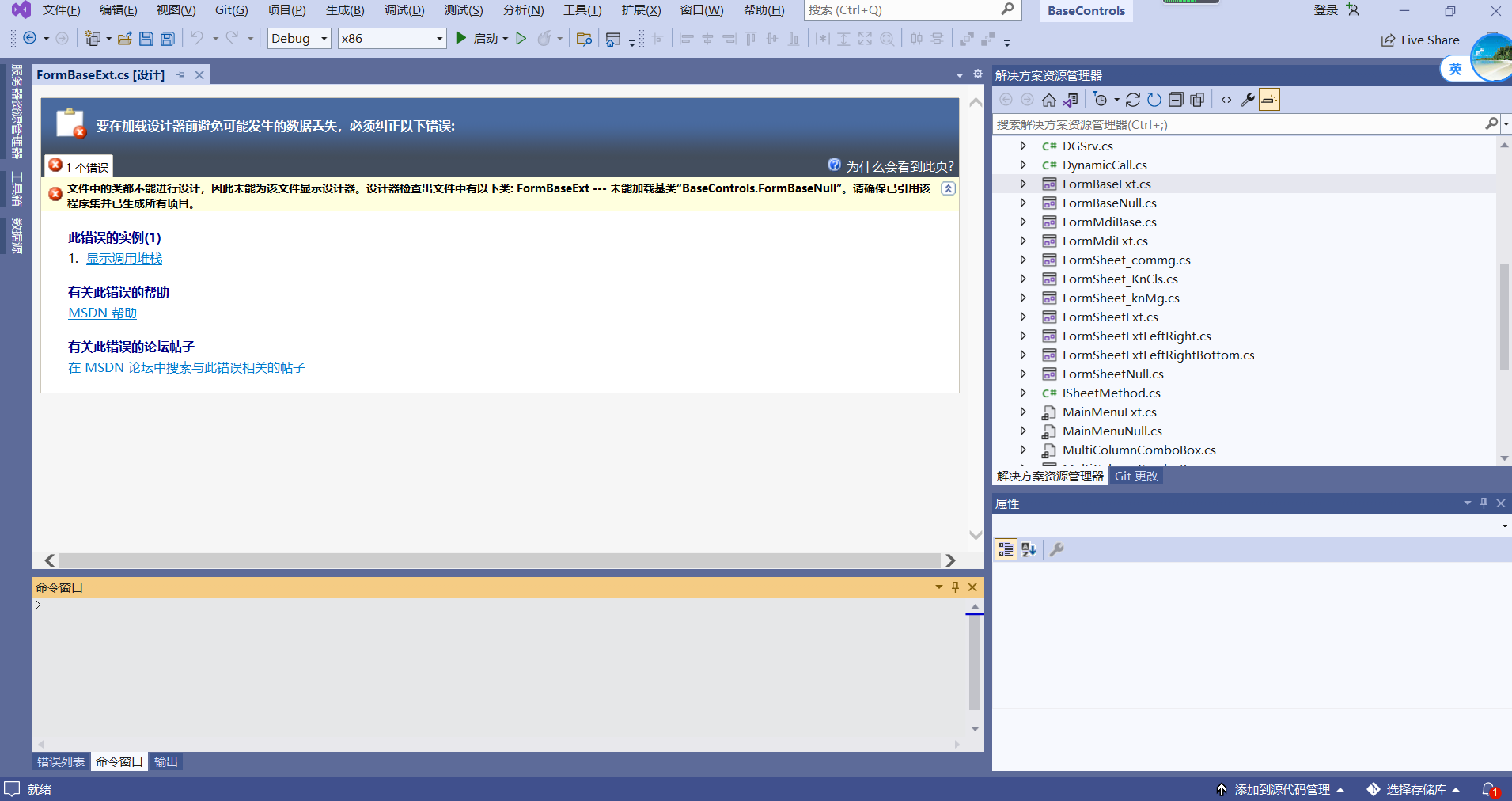The image size is (1512, 801).
Task: Open the 生成(B) menu
Action: (345, 10)
